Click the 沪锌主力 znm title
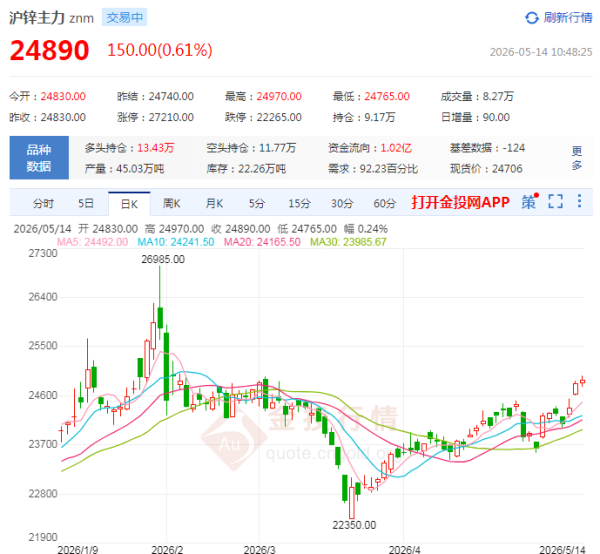The height and width of the screenshot is (554, 600). pos(52,18)
